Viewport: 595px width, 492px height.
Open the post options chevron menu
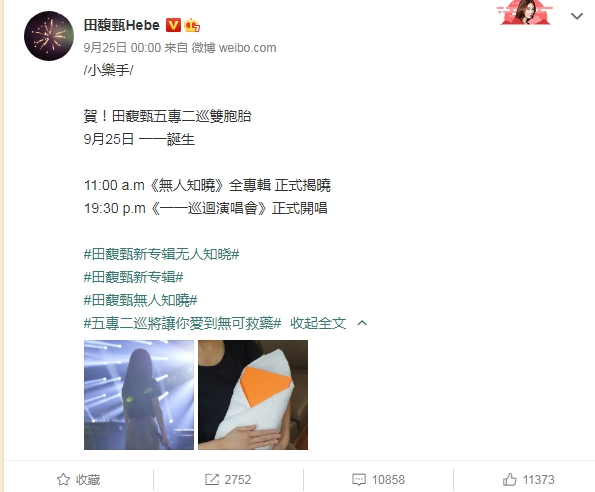577,16
